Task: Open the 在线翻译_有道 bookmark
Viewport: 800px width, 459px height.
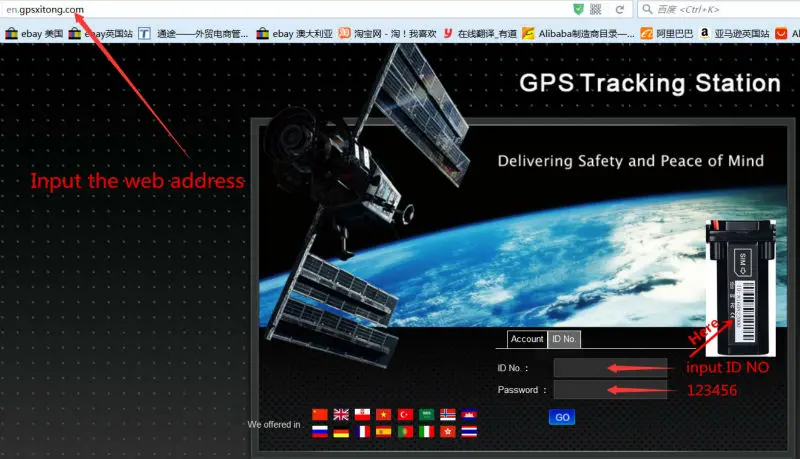Action: (480, 34)
